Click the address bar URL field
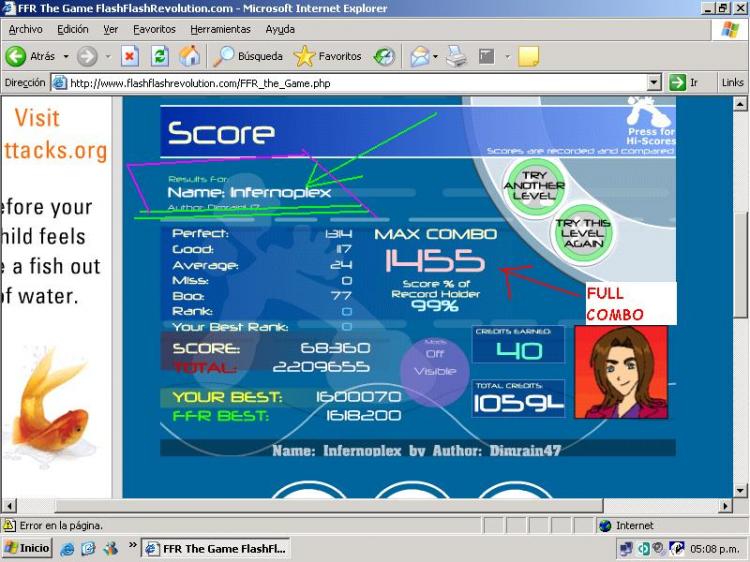 (350, 83)
